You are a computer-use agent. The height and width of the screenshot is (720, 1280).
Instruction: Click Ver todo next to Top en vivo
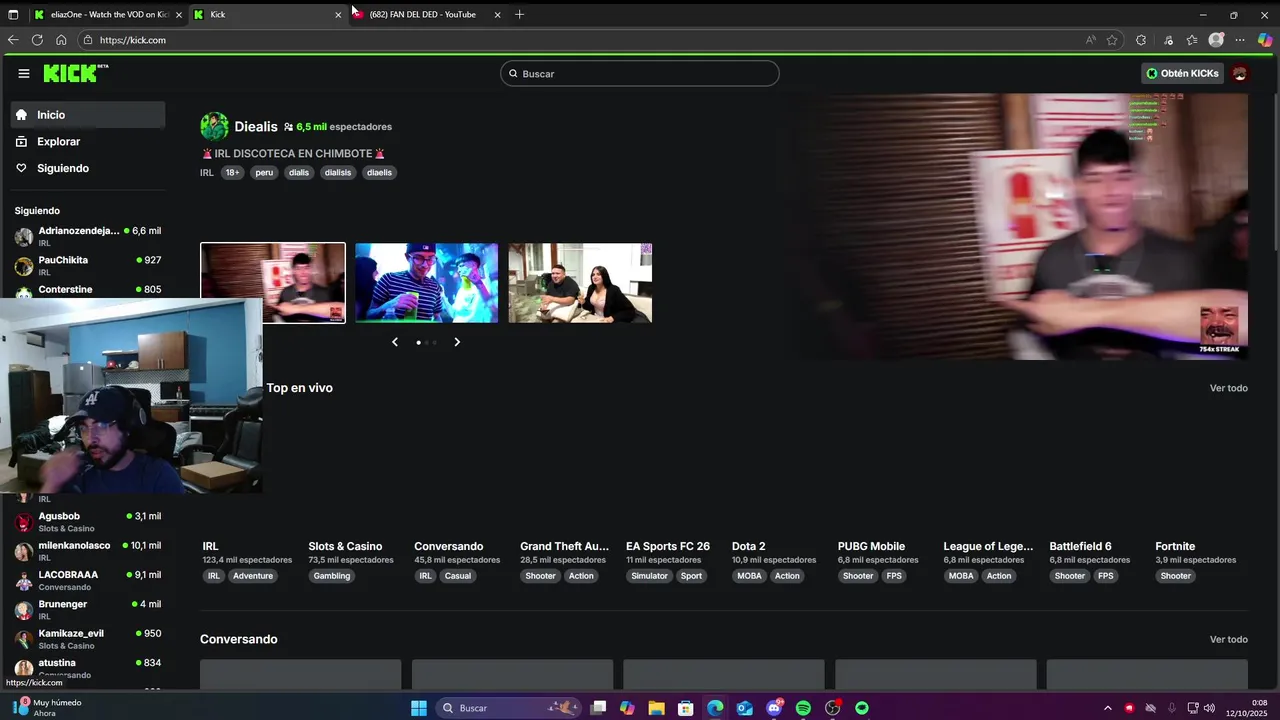[1228, 388]
